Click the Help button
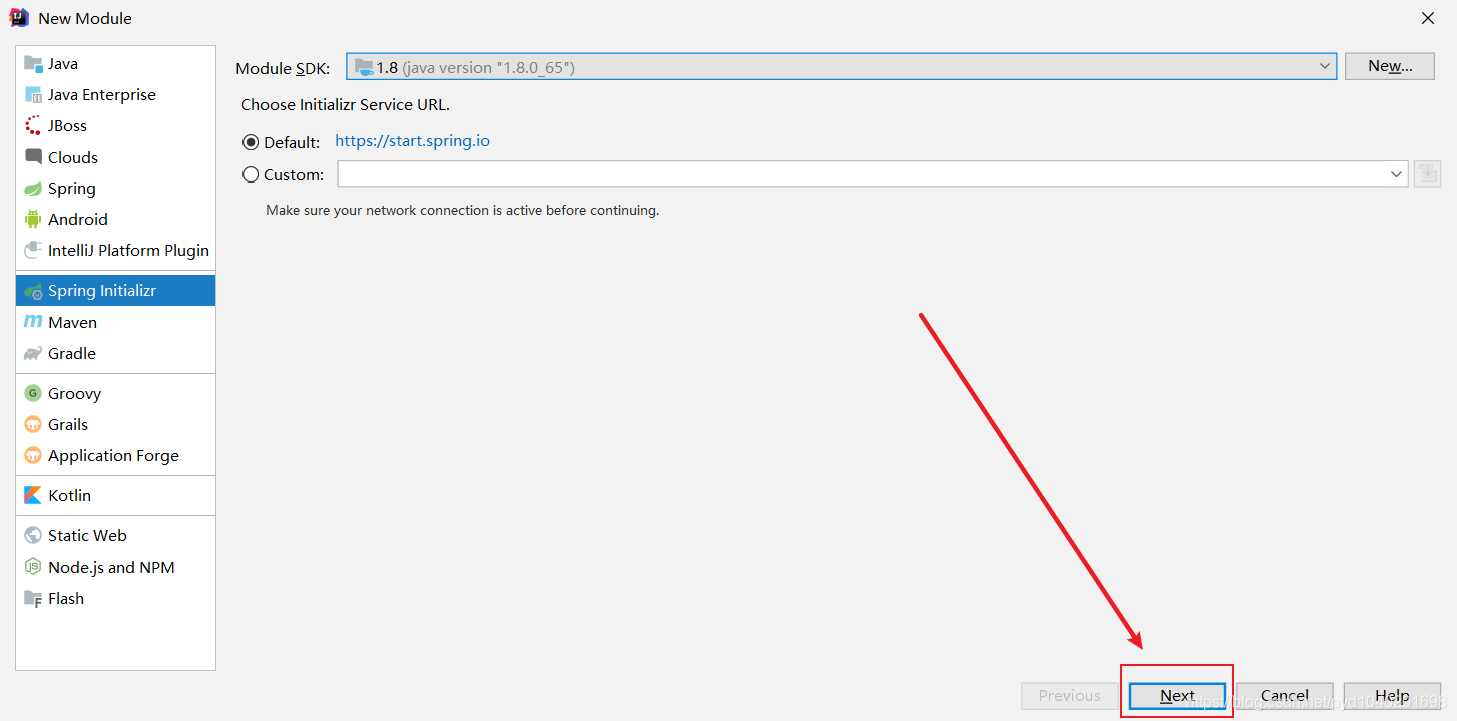 [1392, 696]
